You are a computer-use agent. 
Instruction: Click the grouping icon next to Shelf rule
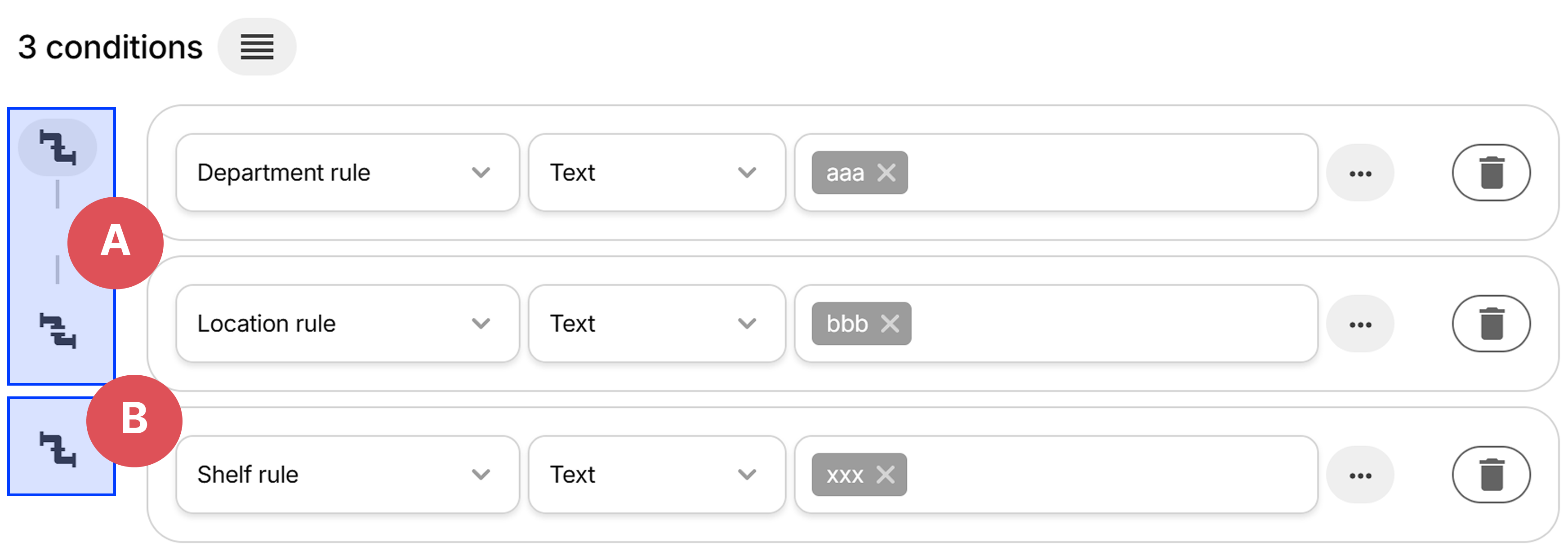[58, 449]
